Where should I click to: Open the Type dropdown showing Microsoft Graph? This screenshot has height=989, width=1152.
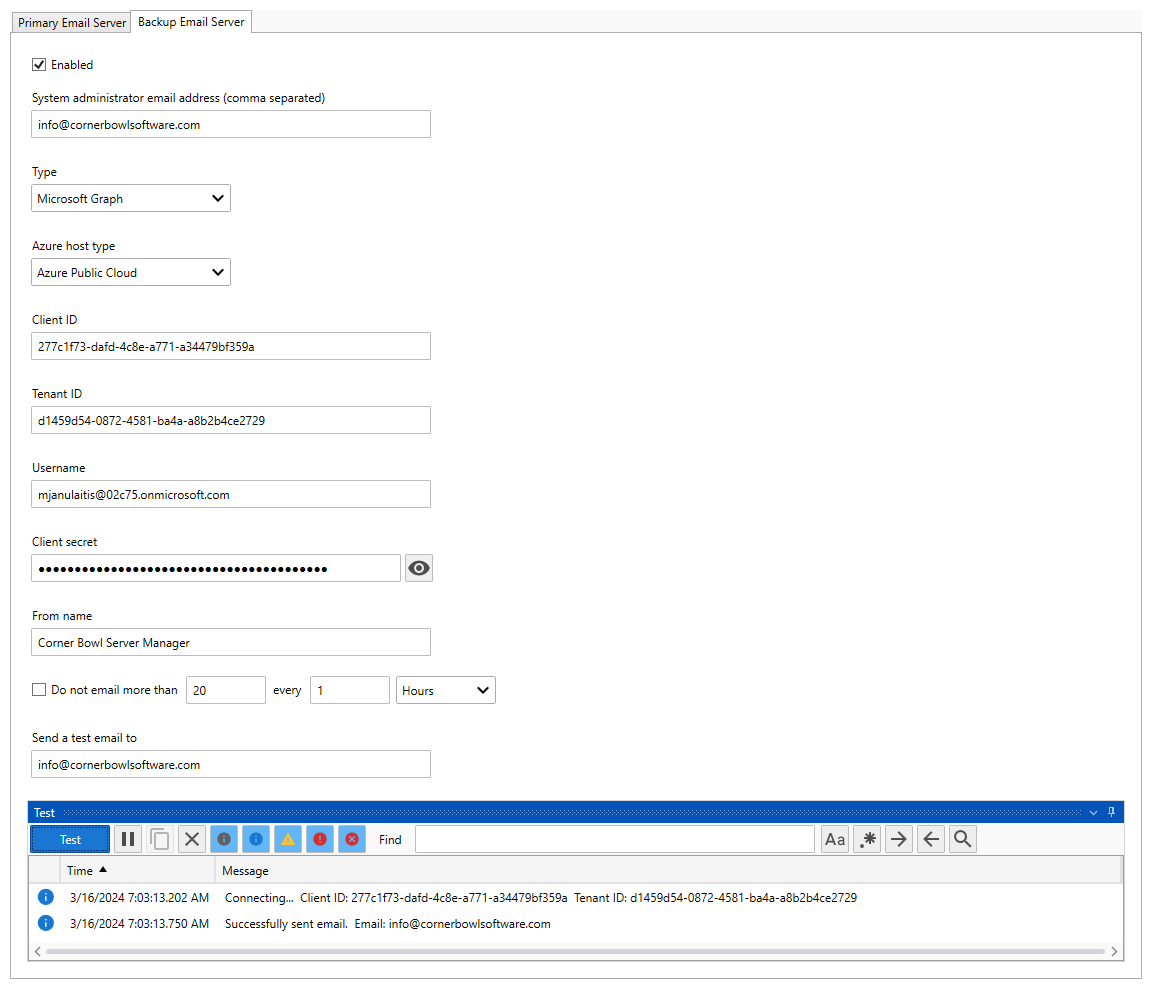131,198
